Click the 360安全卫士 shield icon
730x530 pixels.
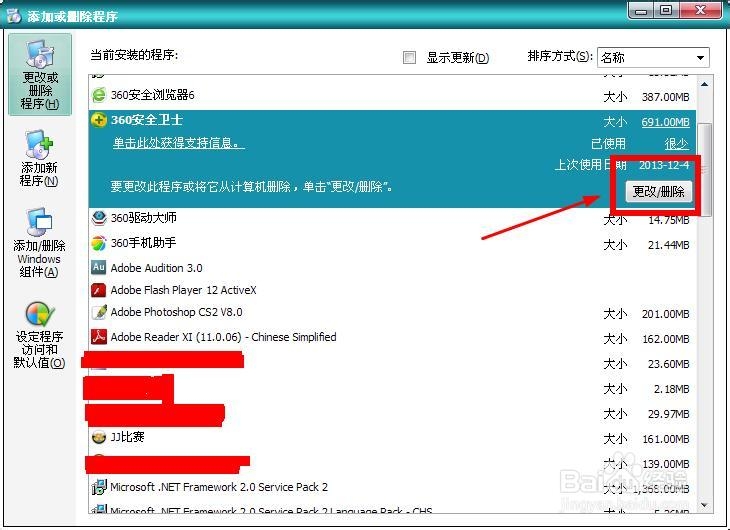(99, 120)
